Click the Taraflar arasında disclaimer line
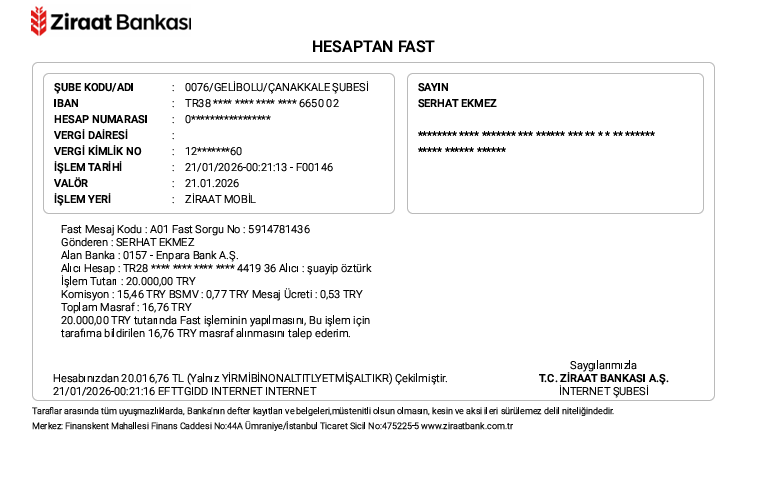Image resolution: width=757 pixels, height=485 pixels. (323, 411)
